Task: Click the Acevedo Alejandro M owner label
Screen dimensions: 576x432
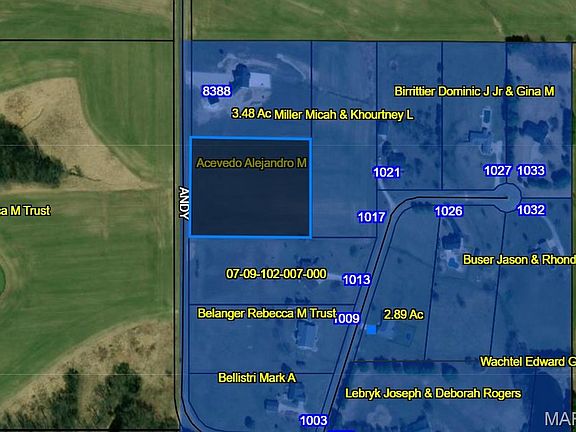Action: point(251,163)
